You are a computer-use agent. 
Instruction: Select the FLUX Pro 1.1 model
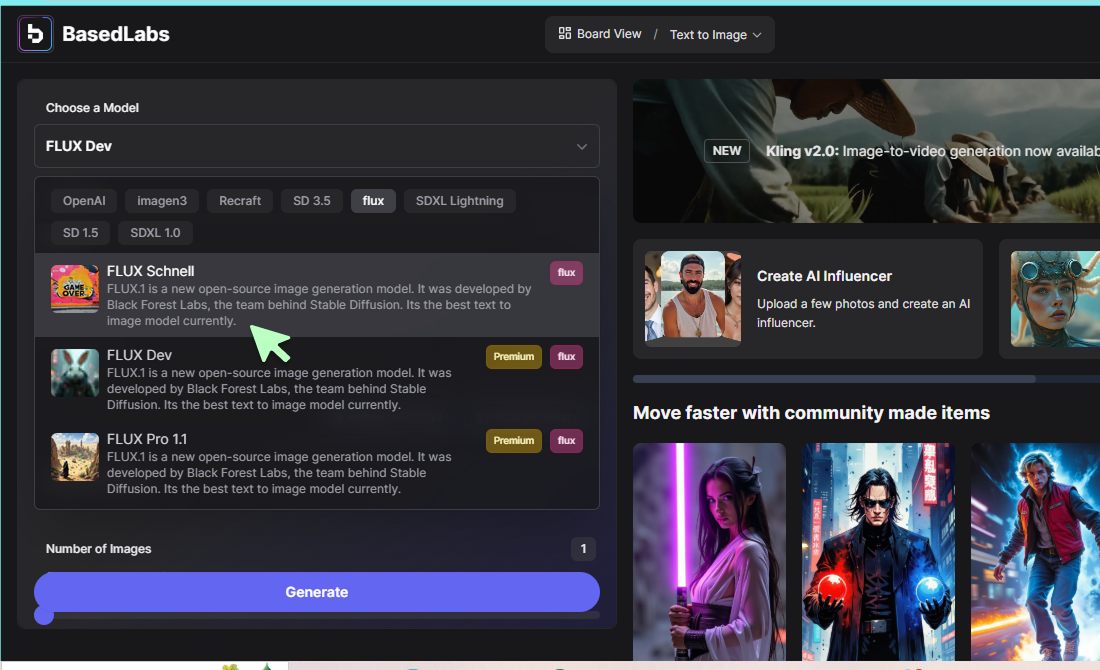[x=317, y=463]
